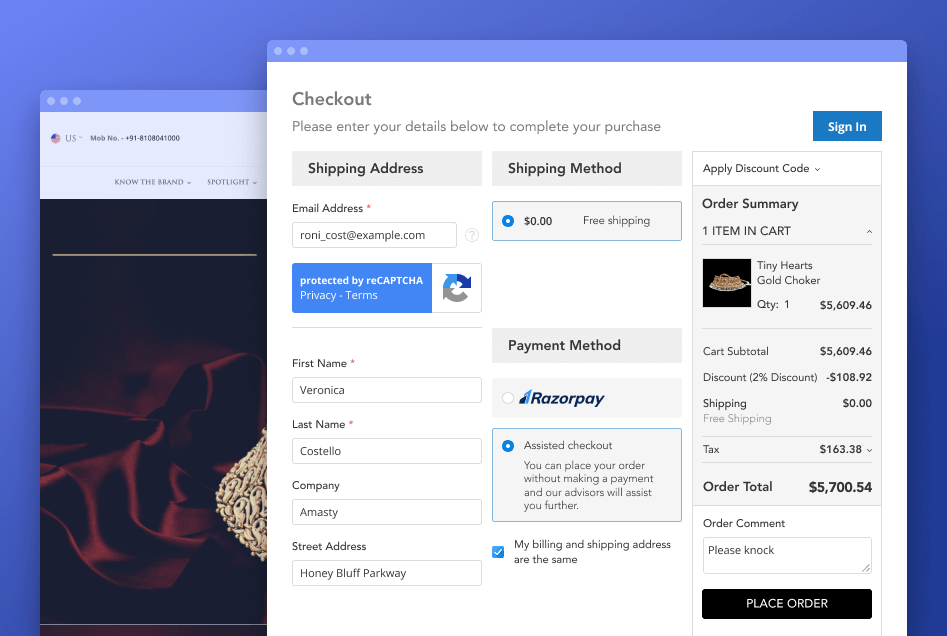Select Assisted checkout payment option
Screen dimensions: 947x636
(x=508, y=446)
